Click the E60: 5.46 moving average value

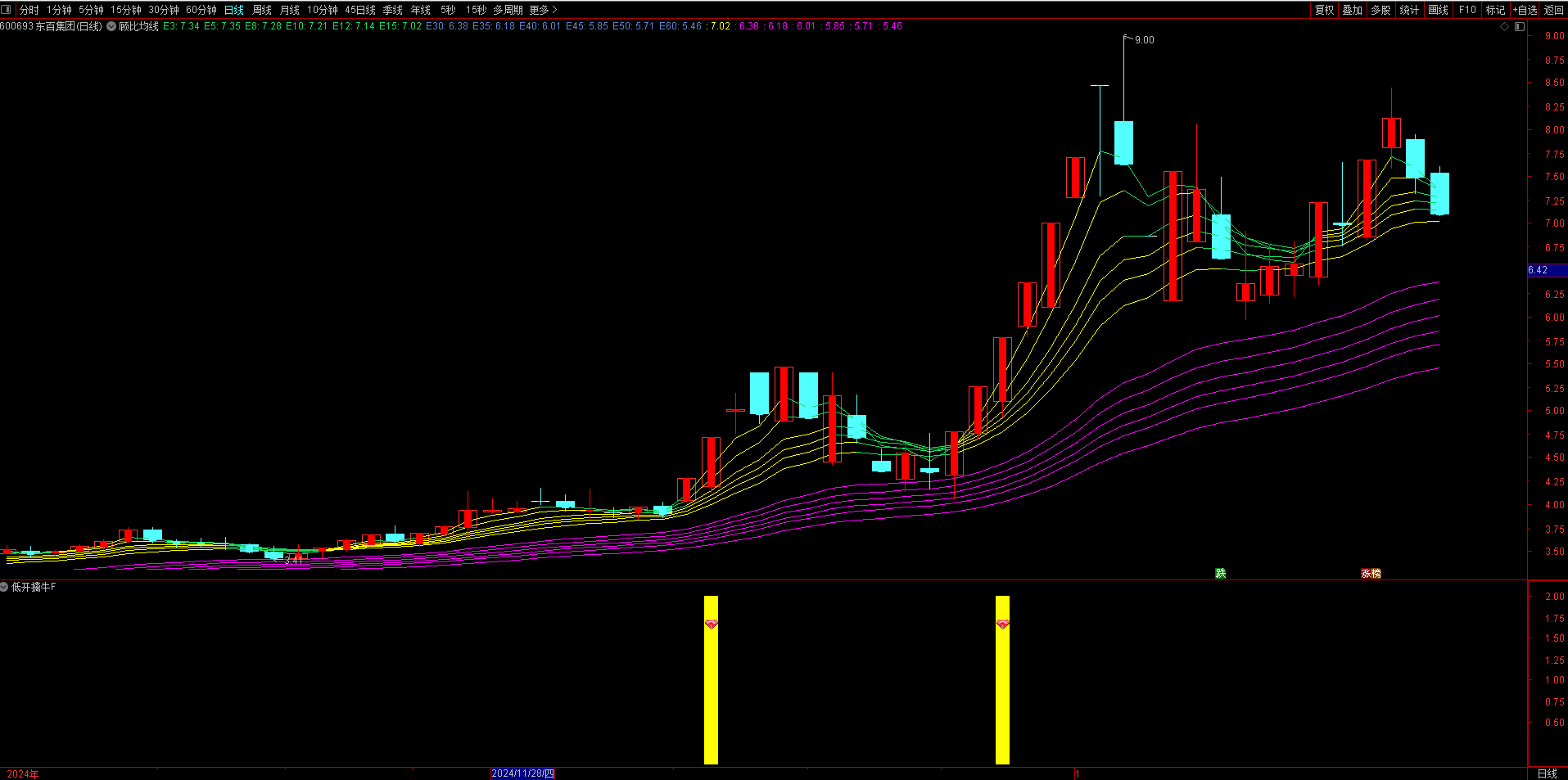coord(681,26)
